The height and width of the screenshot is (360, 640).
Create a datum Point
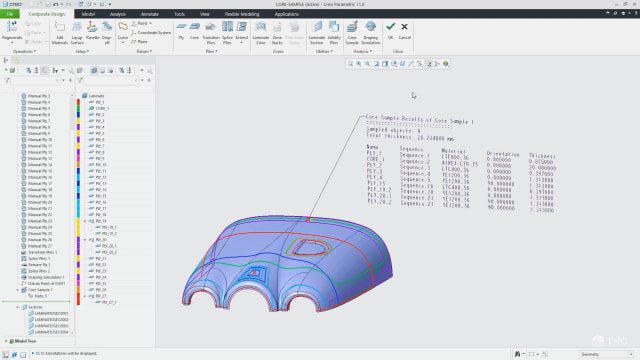coord(141,23)
